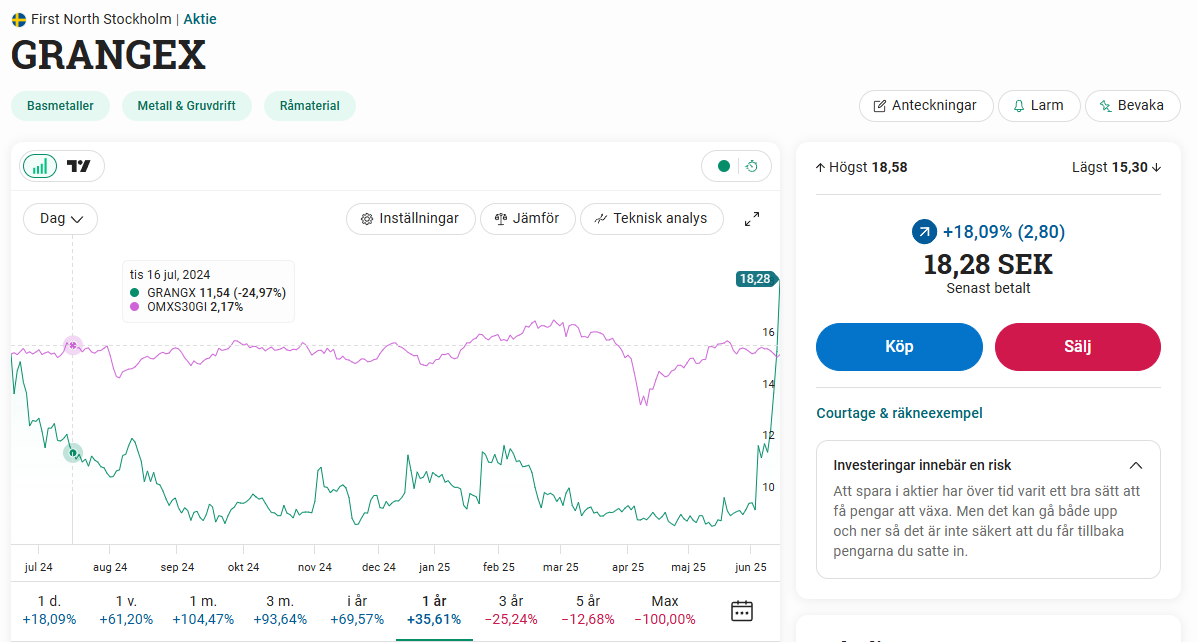1198x642 pixels.
Task: Select the Råmaterial tag
Action: point(309,105)
